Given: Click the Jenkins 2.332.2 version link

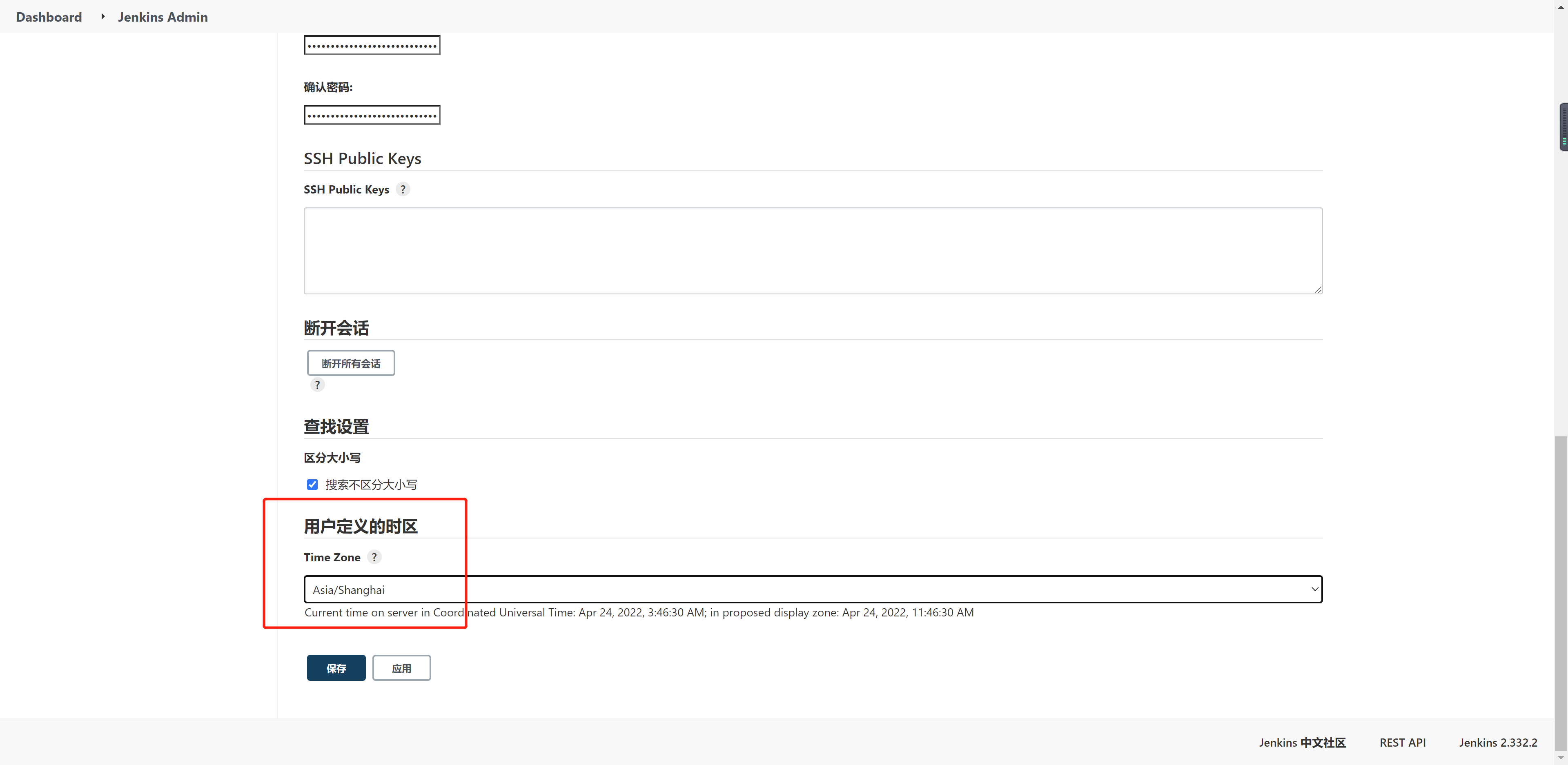Looking at the screenshot, I should pos(1497,743).
